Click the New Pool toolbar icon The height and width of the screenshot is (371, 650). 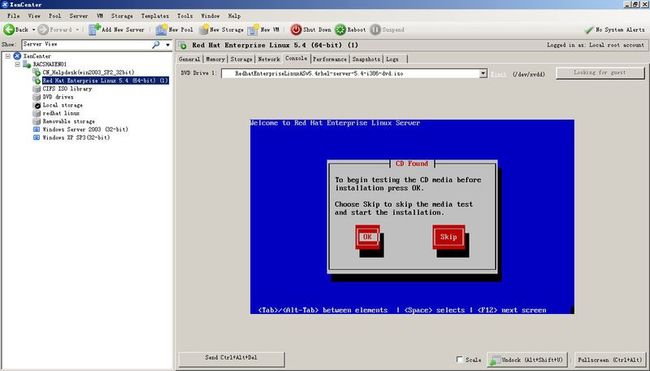[161, 29]
